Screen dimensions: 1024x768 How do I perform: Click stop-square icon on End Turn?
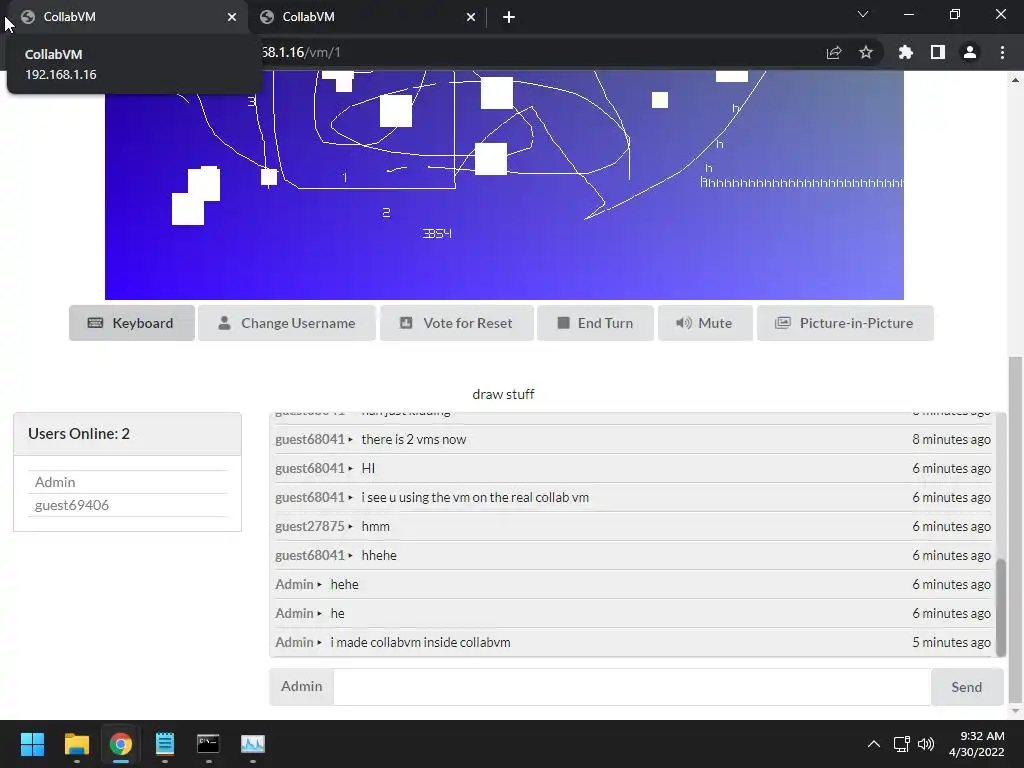564,323
